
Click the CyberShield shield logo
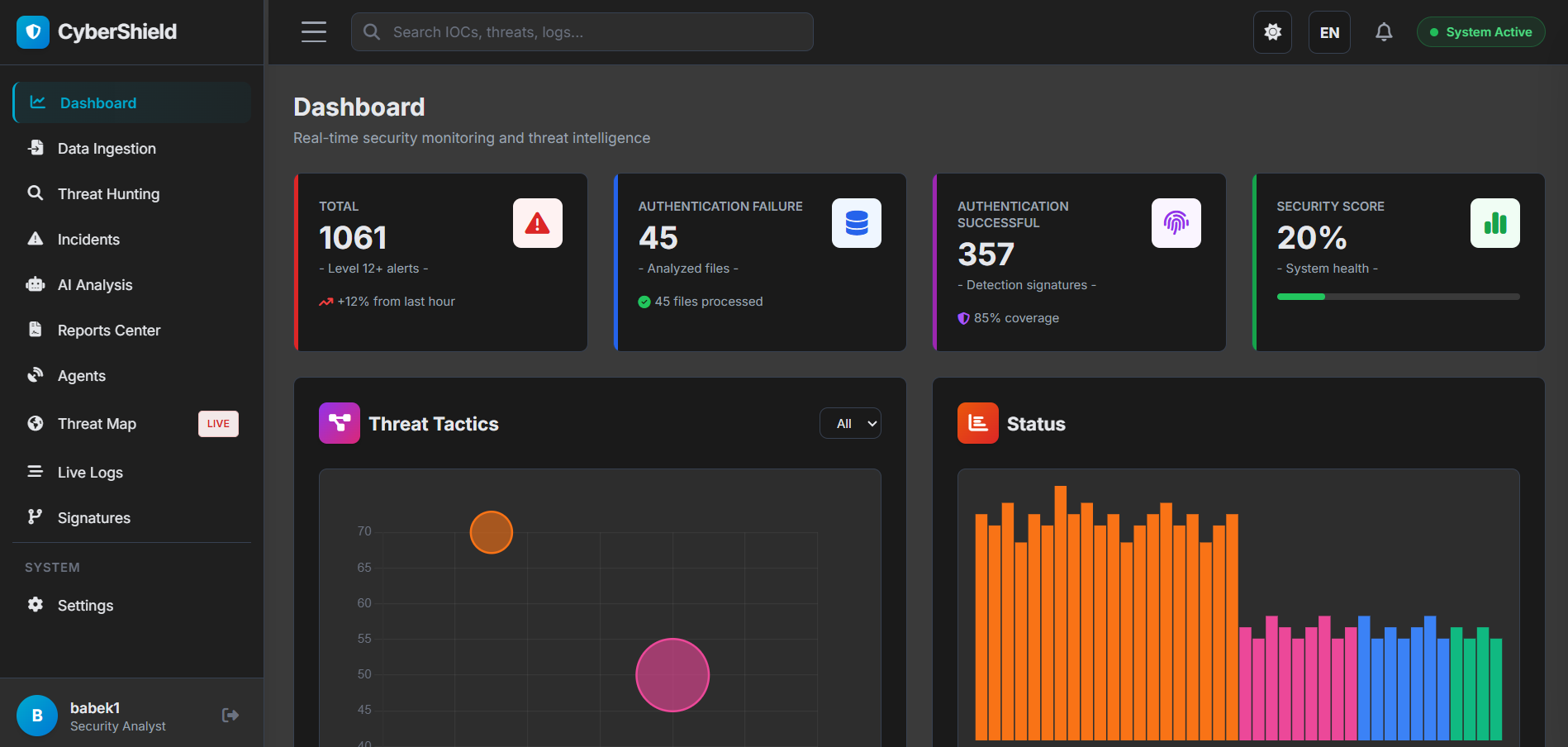pyautogui.click(x=33, y=32)
